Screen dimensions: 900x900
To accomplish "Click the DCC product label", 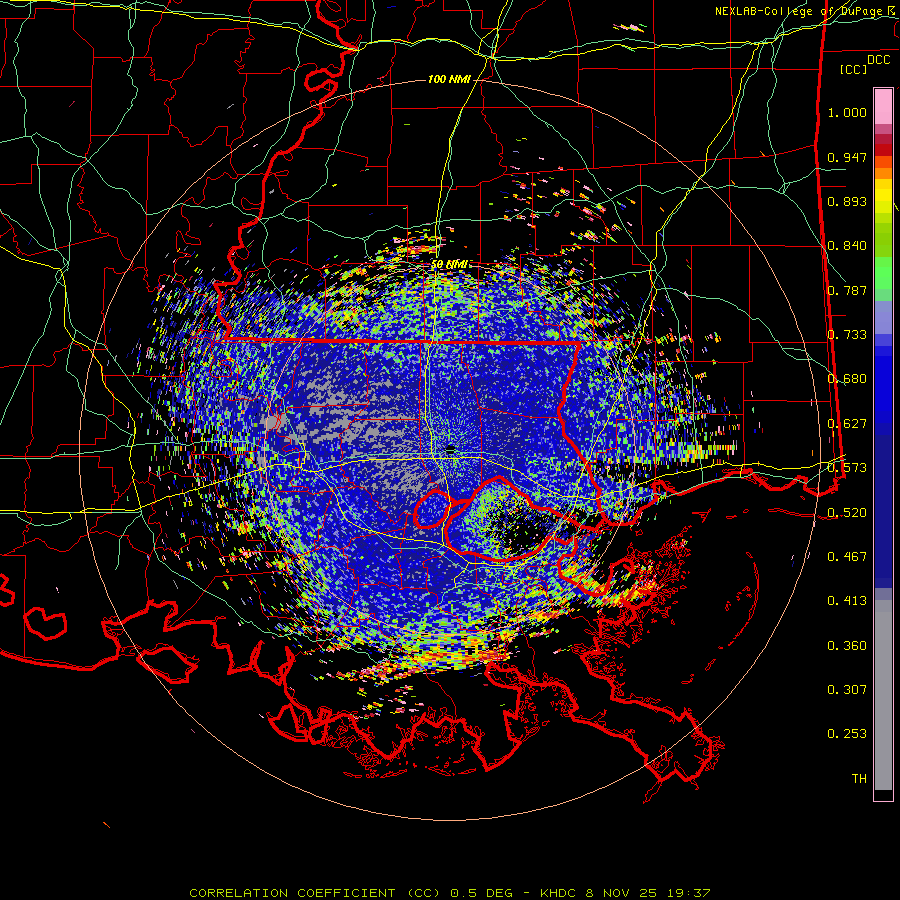I will (878, 60).
